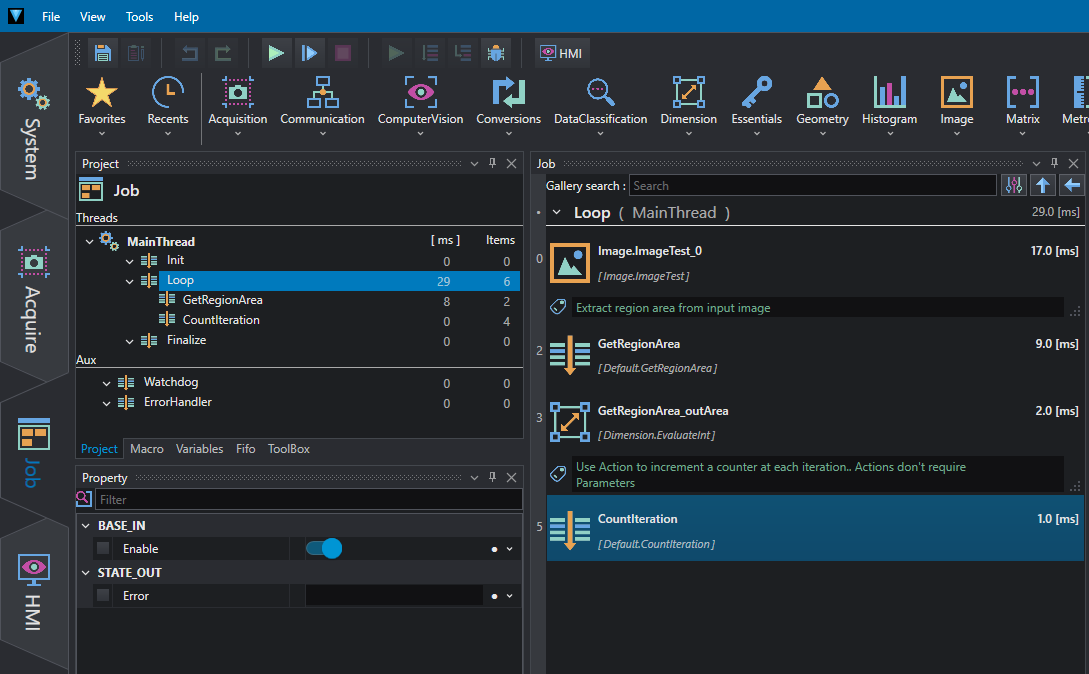Open the Tools menu
The height and width of the screenshot is (674, 1089).
click(x=139, y=17)
